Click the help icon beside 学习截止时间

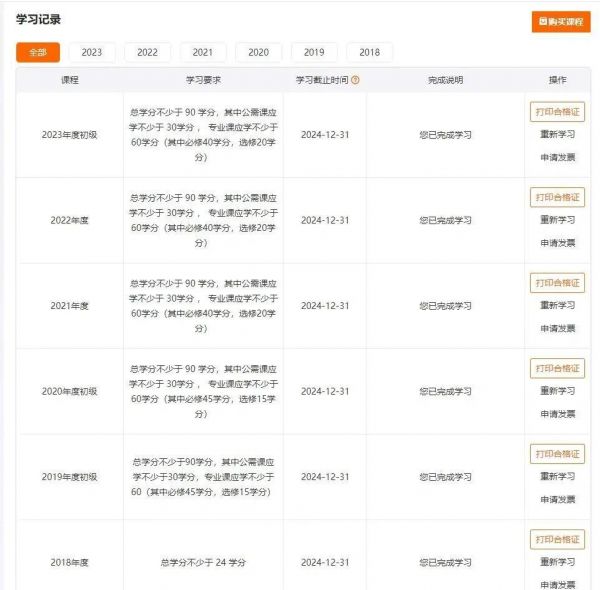(355, 80)
